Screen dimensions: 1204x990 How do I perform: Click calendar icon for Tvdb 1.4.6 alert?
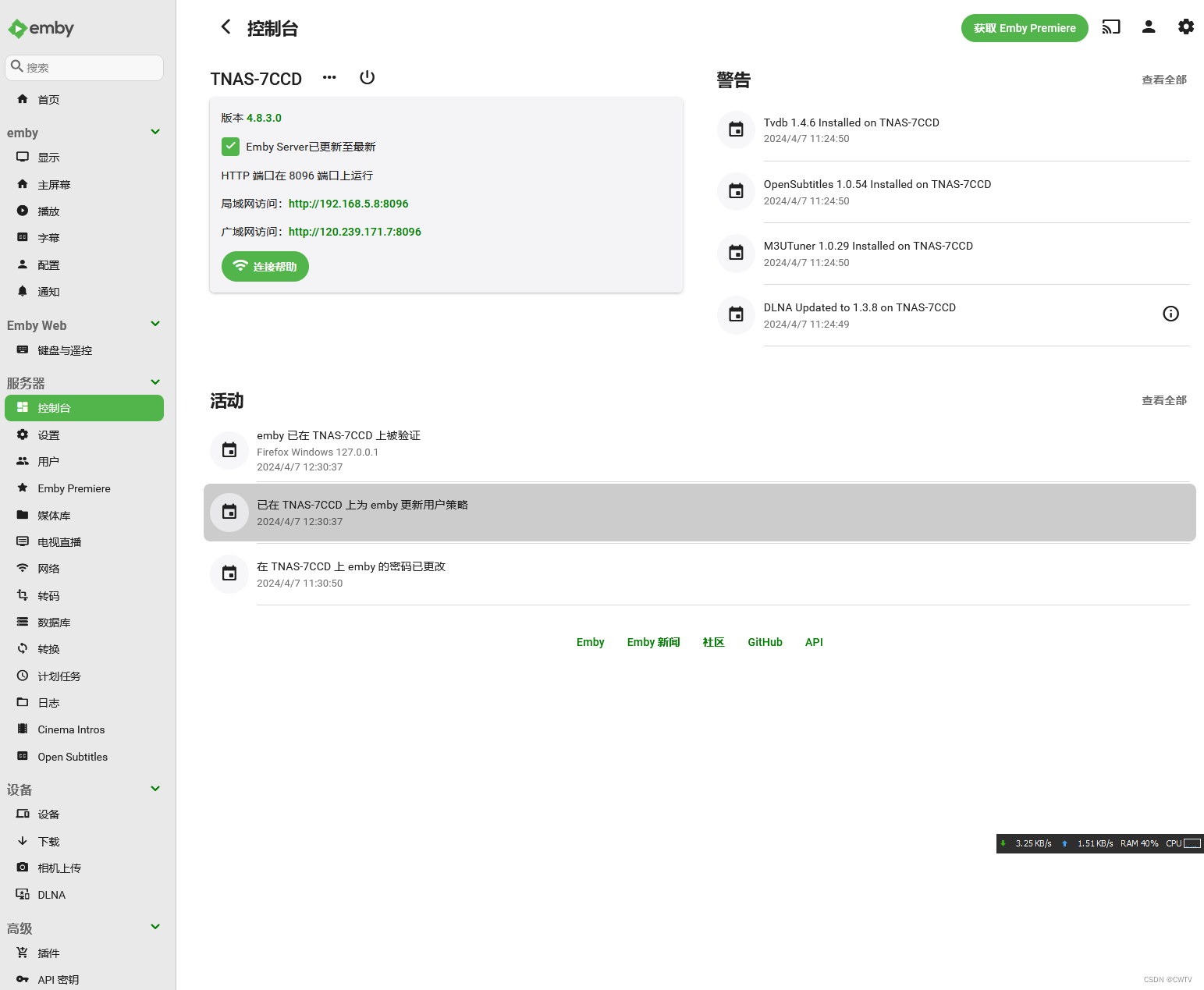pos(736,130)
